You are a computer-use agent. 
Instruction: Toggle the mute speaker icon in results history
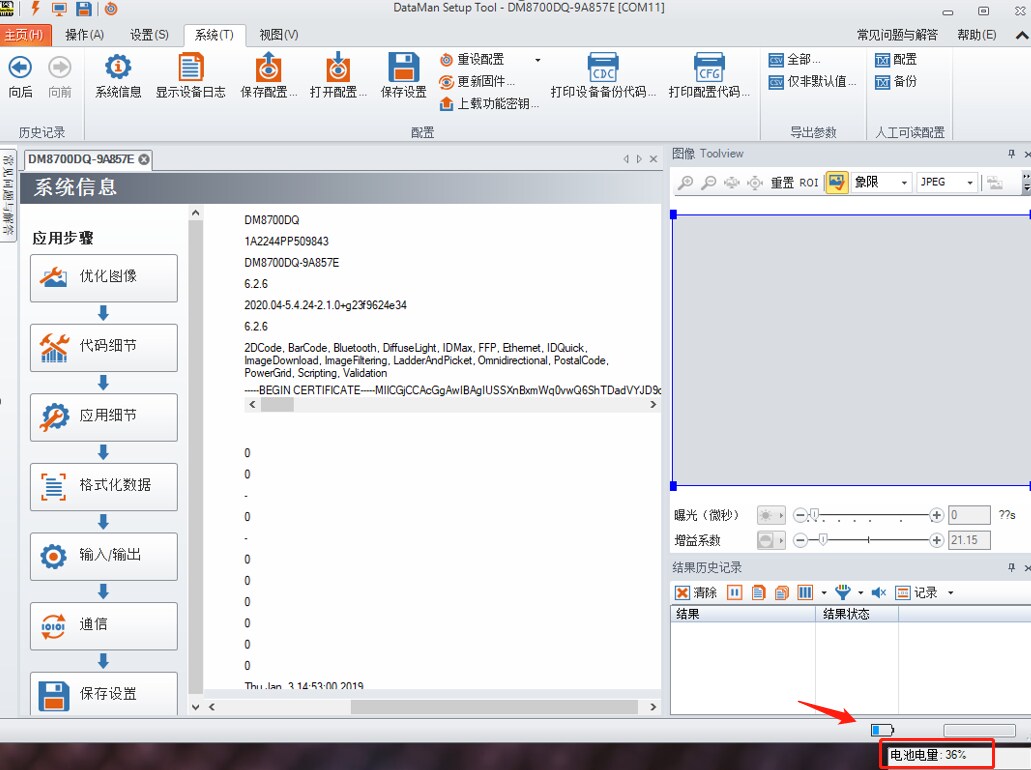click(x=879, y=593)
